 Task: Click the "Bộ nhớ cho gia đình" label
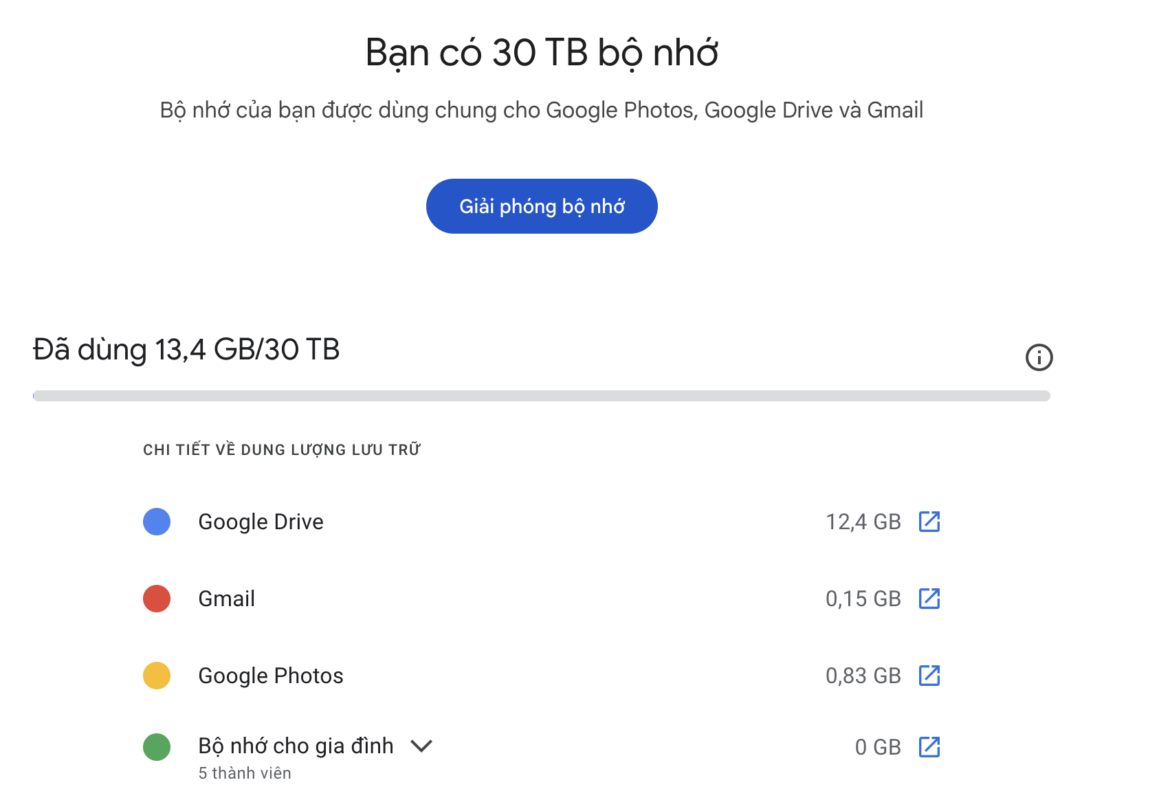296,746
